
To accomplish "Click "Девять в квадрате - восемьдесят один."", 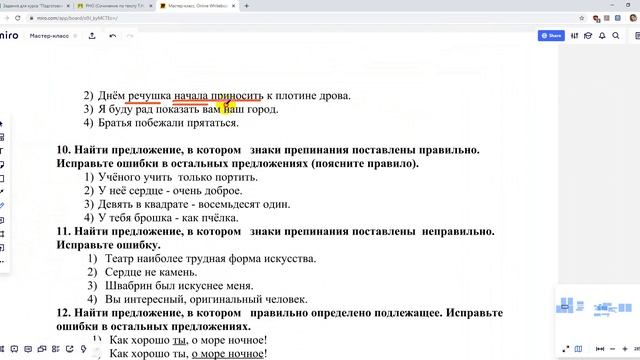I will click(194, 204).
